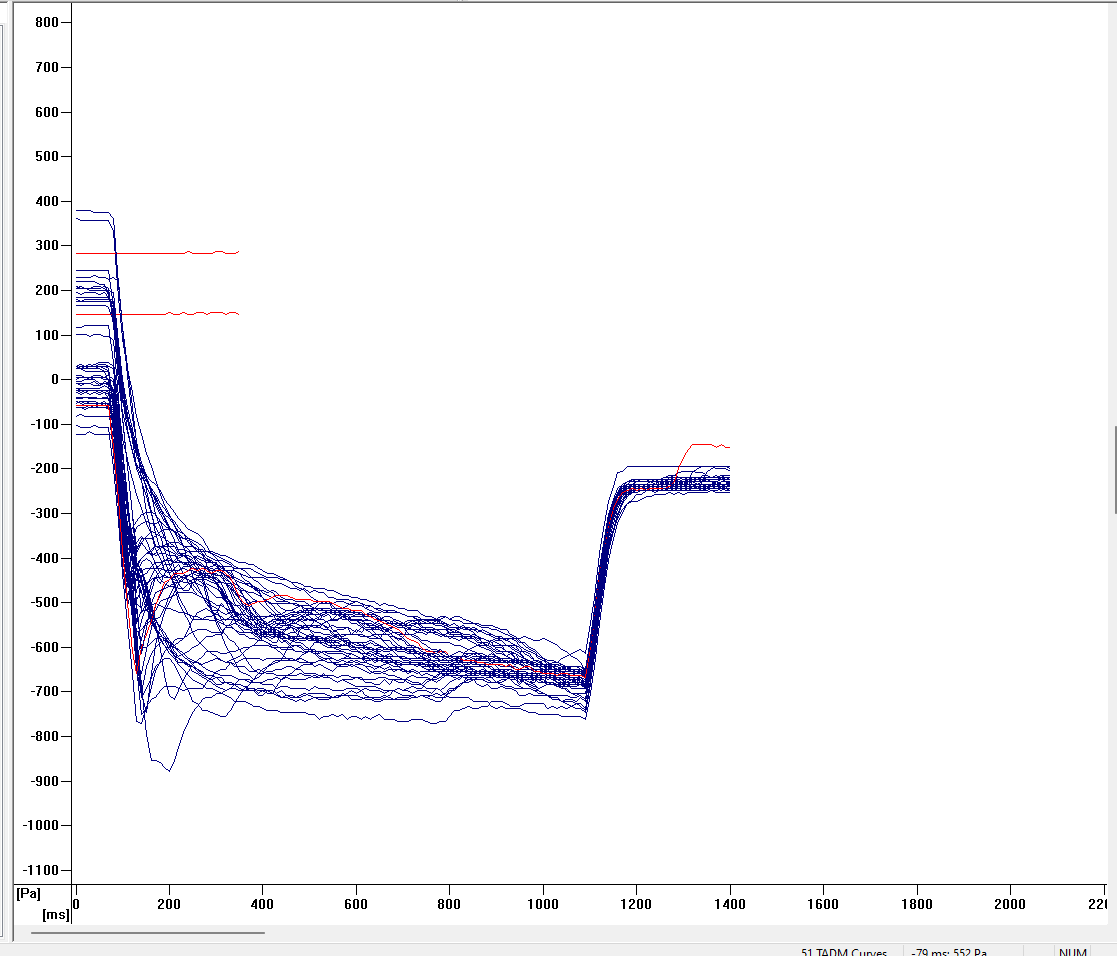Image resolution: width=1117 pixels, height=956 pixels.
Task: Click the horizontal scrollbar thumb below chart
Action: pos(147,932)
